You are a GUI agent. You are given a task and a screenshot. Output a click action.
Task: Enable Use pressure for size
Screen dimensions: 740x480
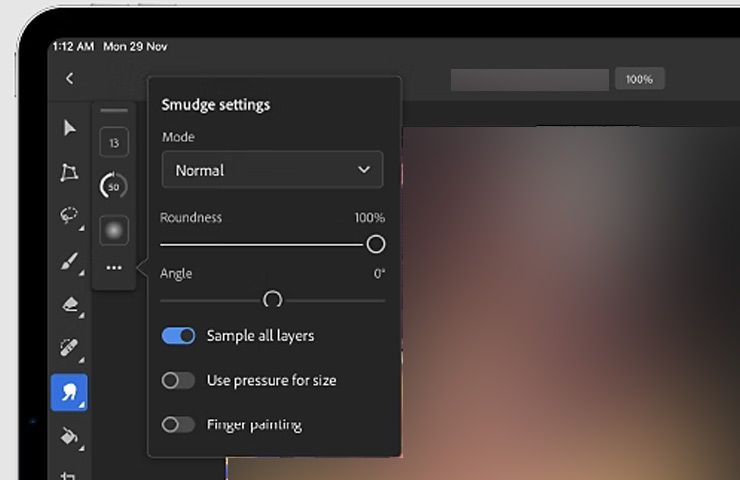click(x=178, y=380)
